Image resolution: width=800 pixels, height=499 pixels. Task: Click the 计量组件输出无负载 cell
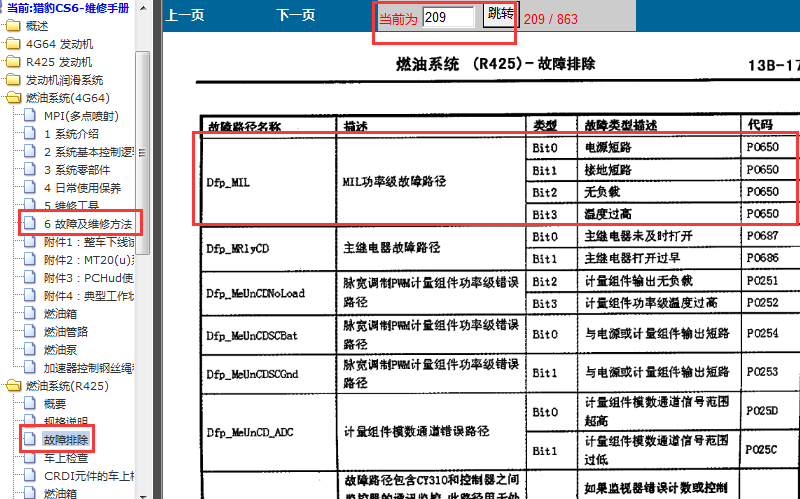coord(659,281)
